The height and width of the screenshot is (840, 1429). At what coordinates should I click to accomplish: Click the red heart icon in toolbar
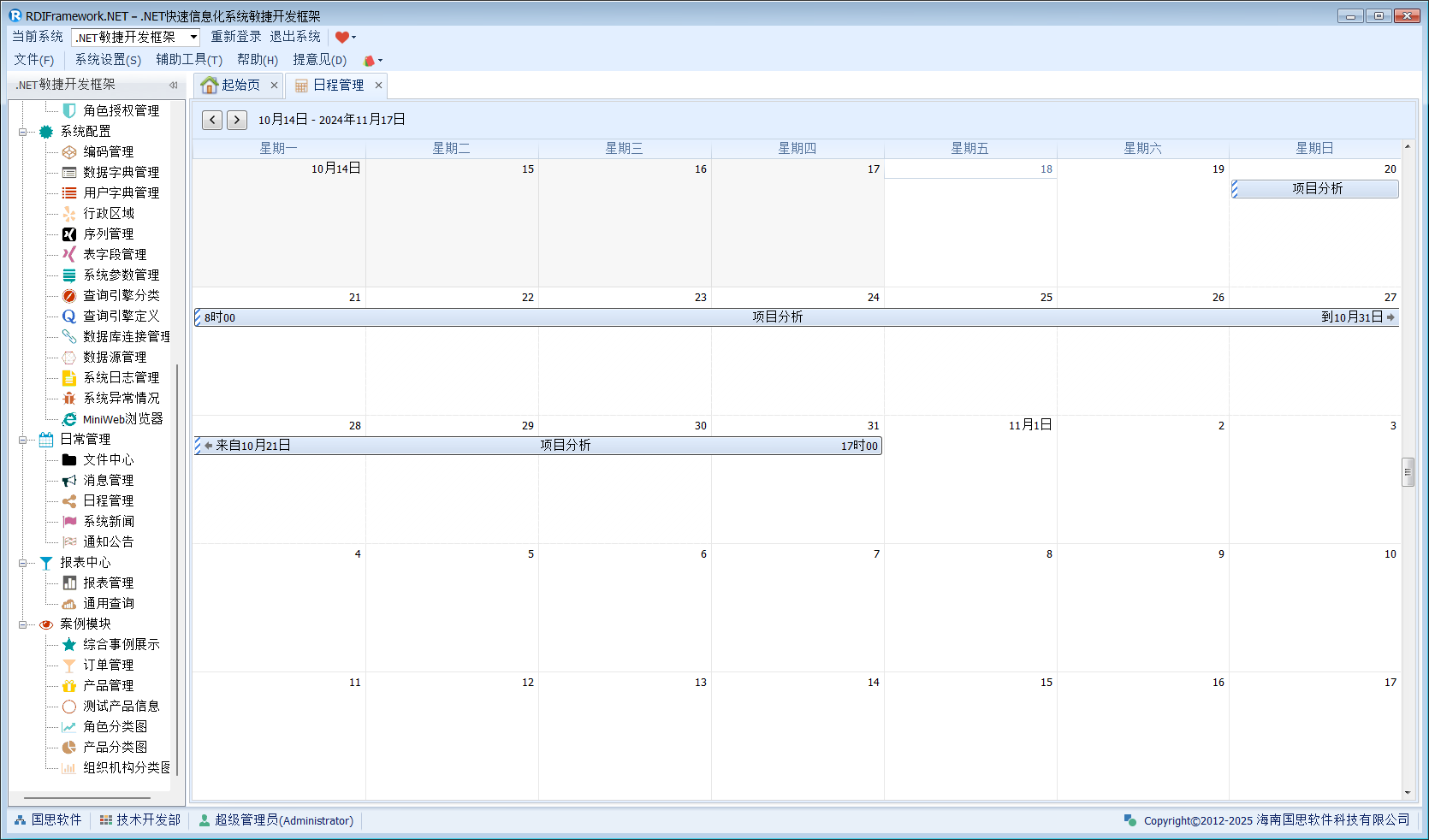coord(342,37)
